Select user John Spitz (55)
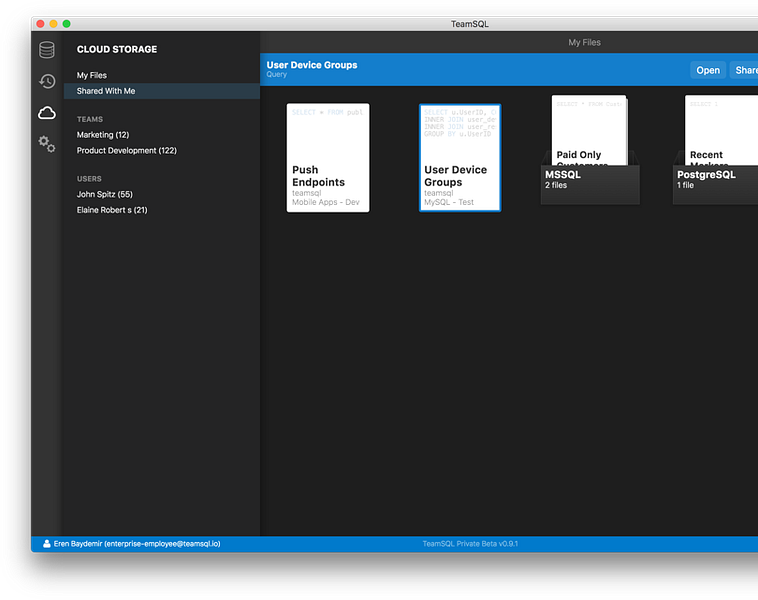Screen dimensions: 758x600 click(104, 194)
